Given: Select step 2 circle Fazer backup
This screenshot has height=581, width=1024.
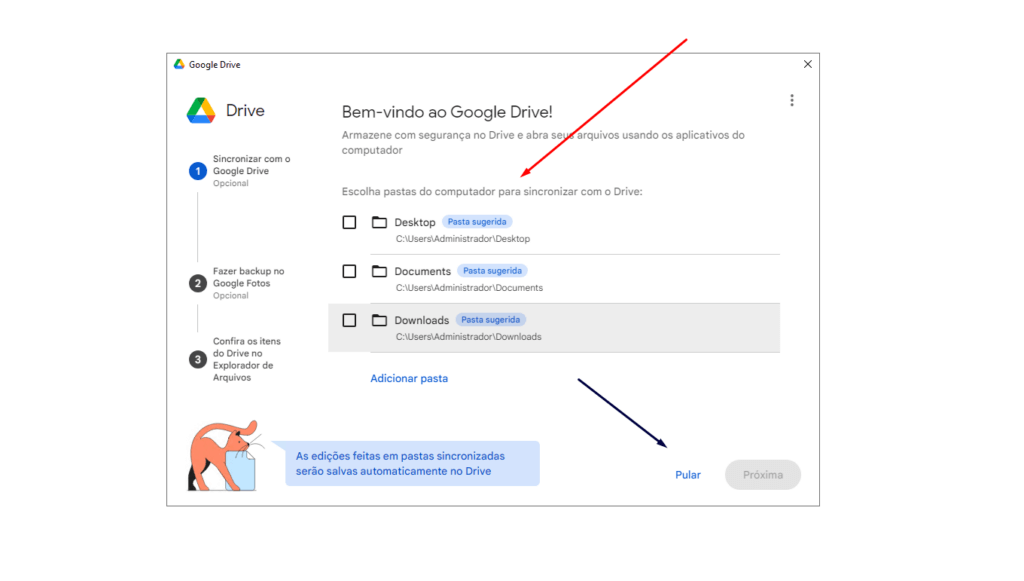Looking at the screenshot, I should point(198,283).
